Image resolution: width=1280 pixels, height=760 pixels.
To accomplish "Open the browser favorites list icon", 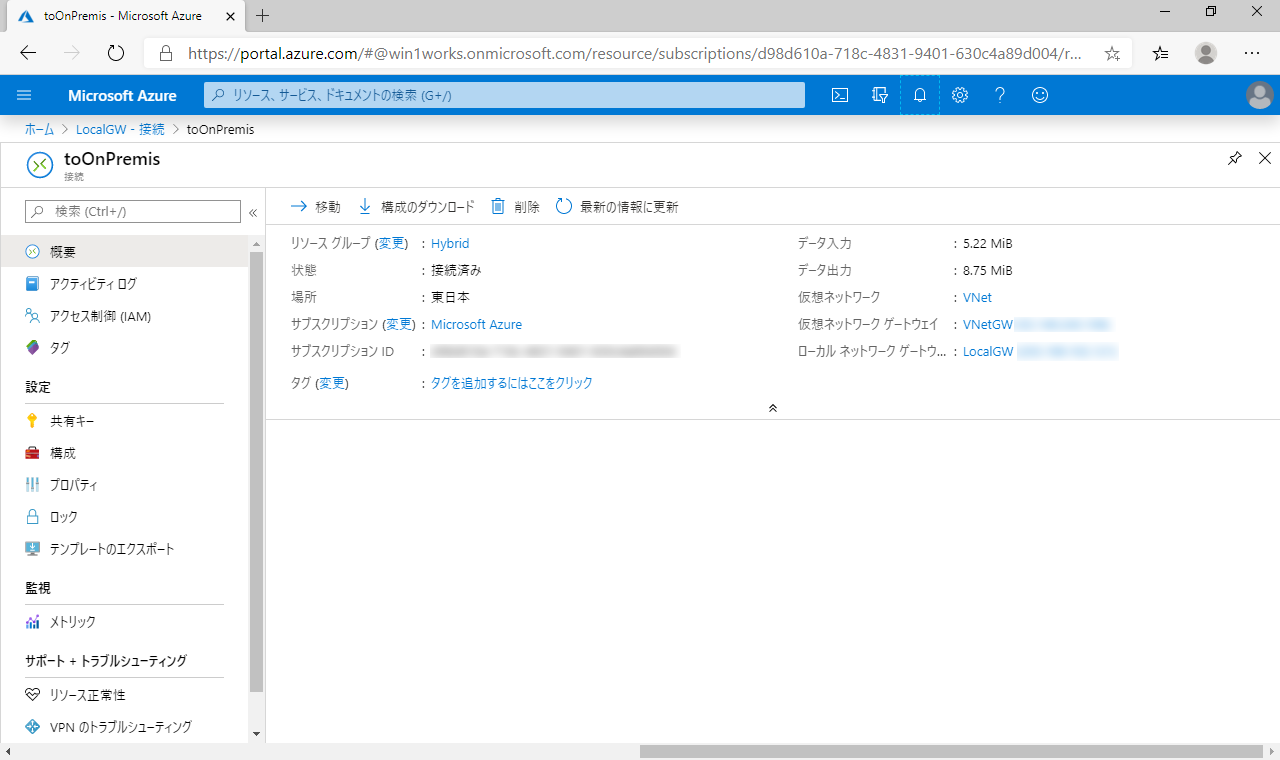I will tap(1160, 54).
